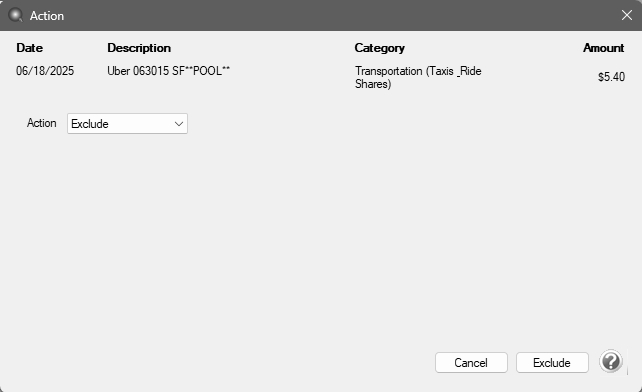642x392 pixels.
Task: Click the Amount column header
Action: (604, 48)
